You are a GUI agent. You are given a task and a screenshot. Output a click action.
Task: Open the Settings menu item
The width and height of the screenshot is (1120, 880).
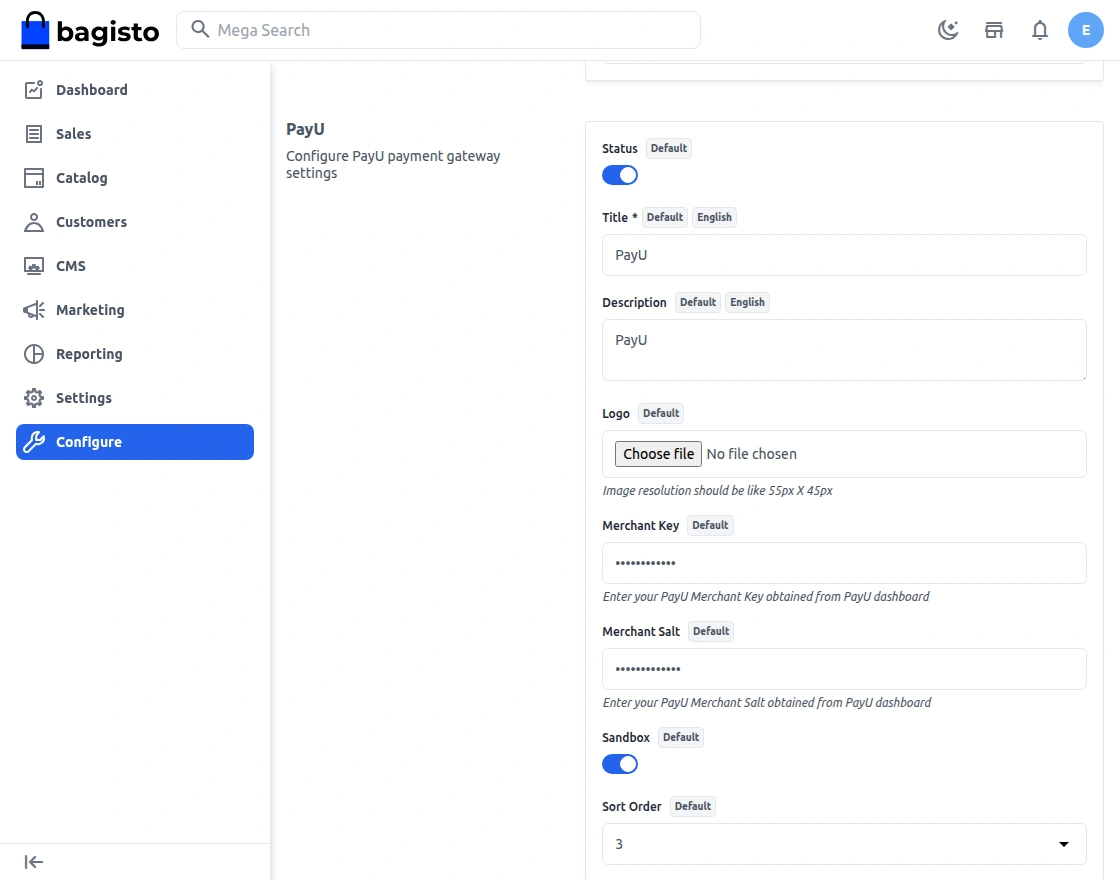[x=83, y=398]
